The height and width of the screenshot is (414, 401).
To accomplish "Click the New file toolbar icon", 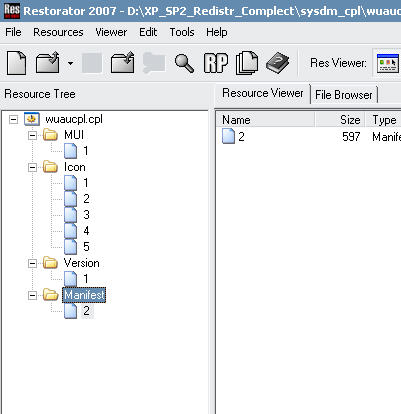I will 16,63.
